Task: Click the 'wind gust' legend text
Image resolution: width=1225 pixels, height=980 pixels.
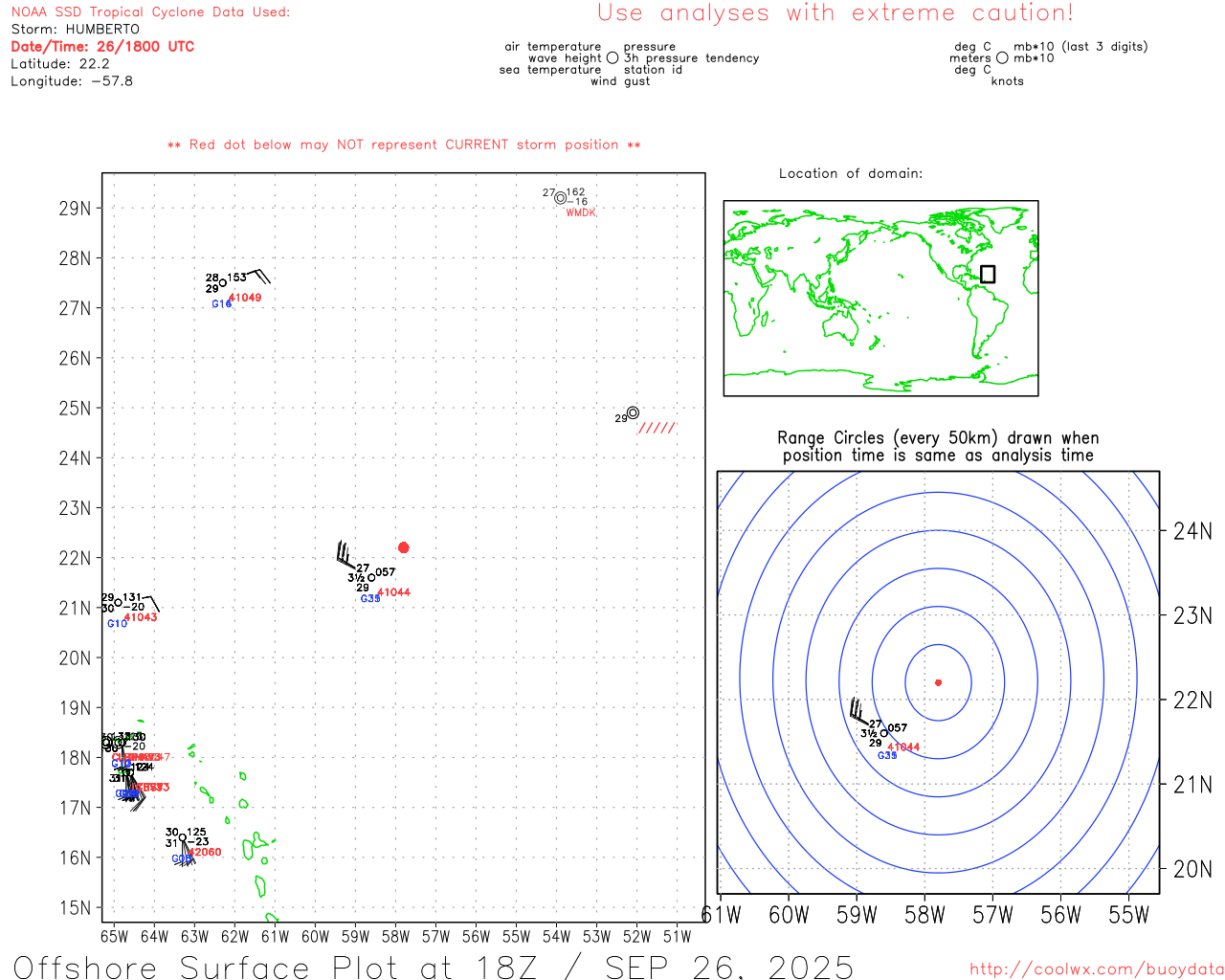Action: point(620,81)
